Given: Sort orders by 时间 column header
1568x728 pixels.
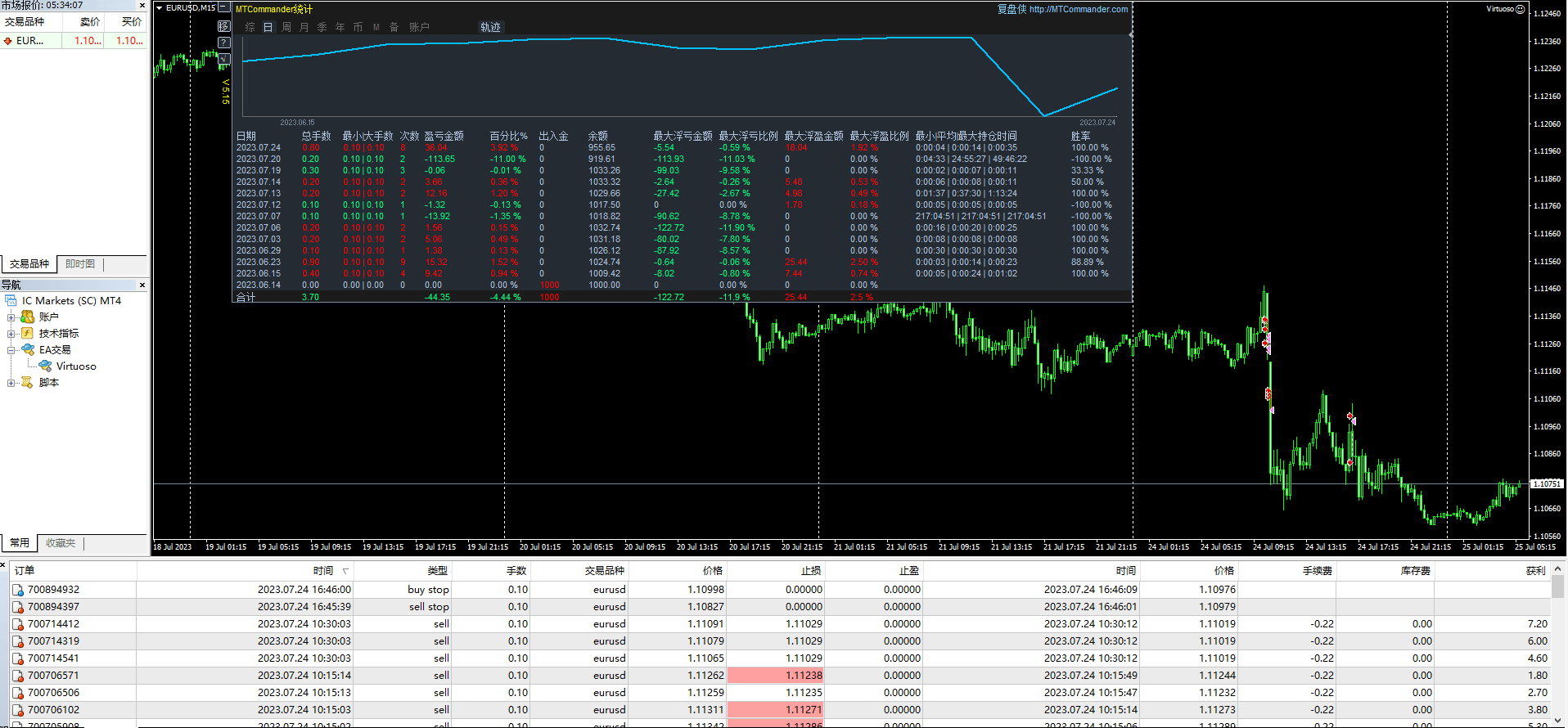Looking at the screenshot, I should coord(322,571).
